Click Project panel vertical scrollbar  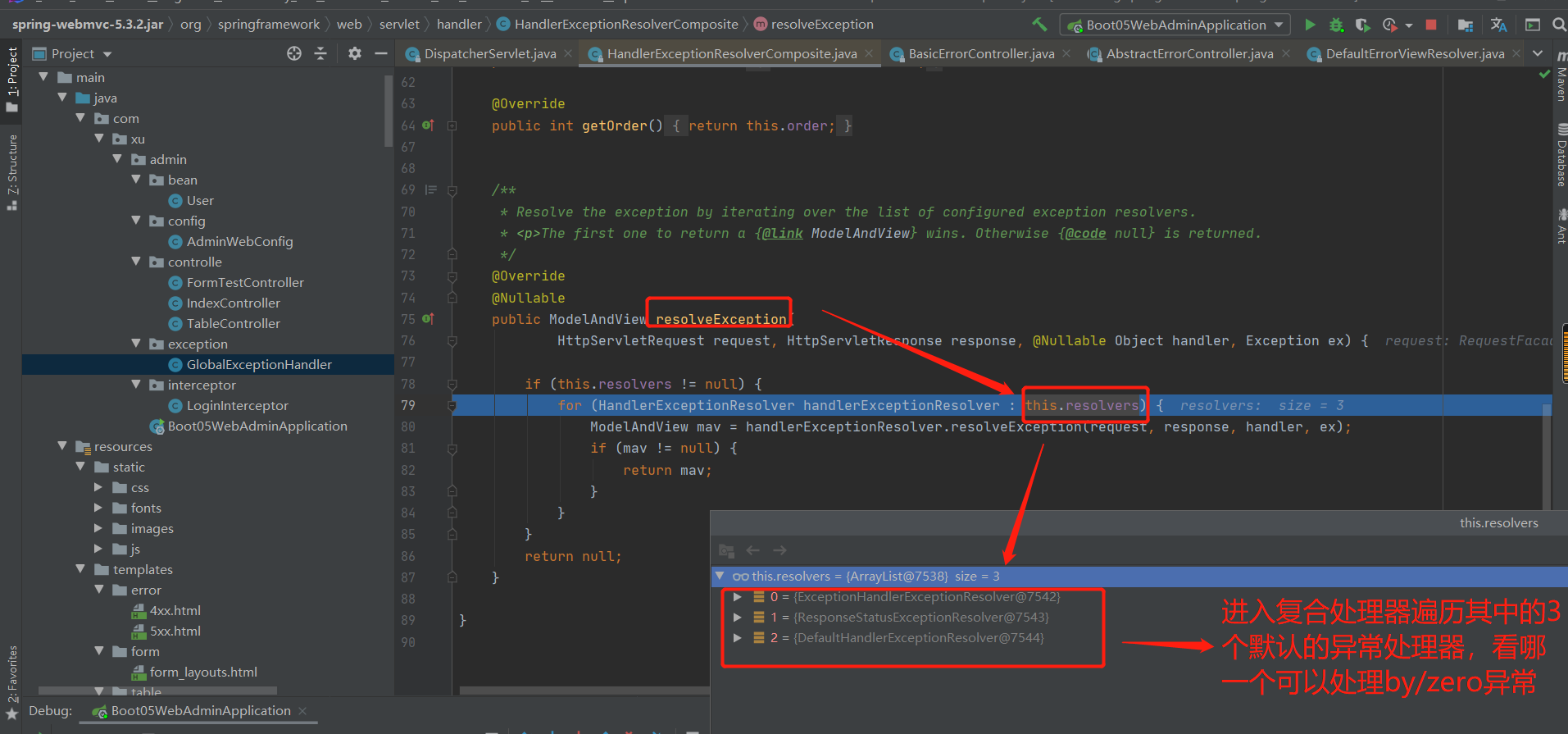[x=389, y=112]
